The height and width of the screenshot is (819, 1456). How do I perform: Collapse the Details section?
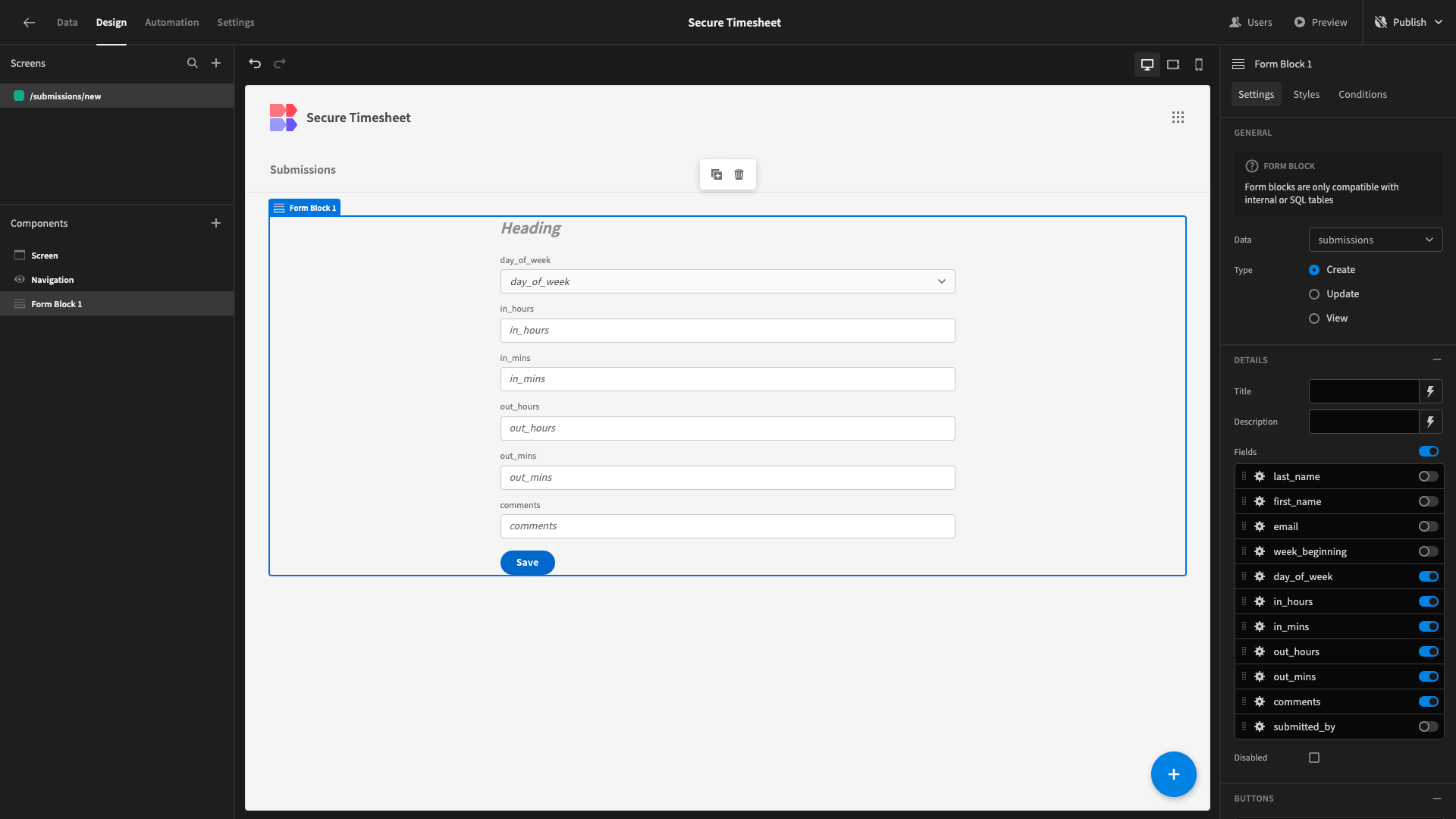(x=1436, y=359)
